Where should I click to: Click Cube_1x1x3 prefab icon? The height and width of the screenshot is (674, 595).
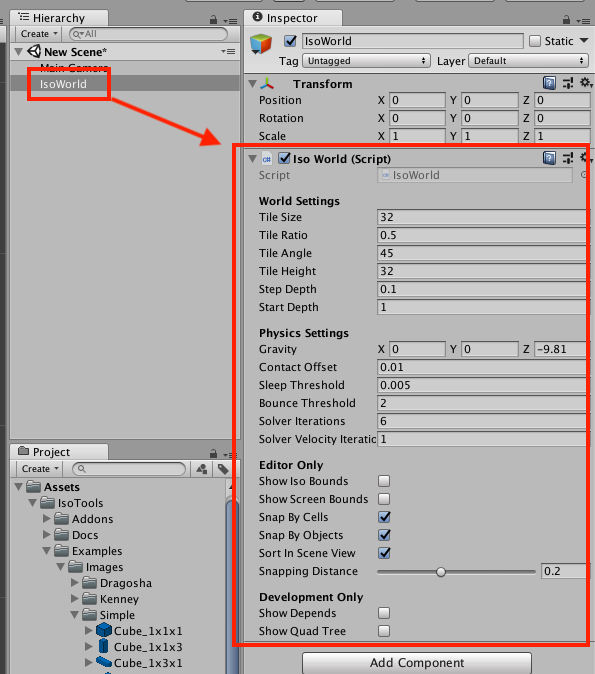click(103, 646)
